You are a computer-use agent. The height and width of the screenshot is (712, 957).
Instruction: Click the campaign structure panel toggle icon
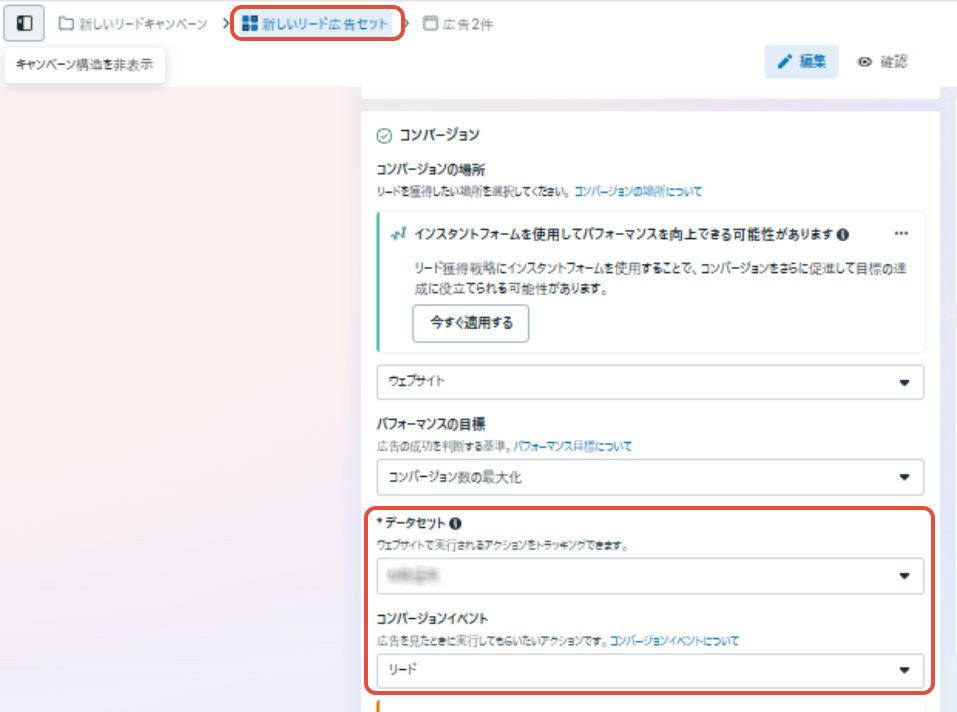click(25, 22)
